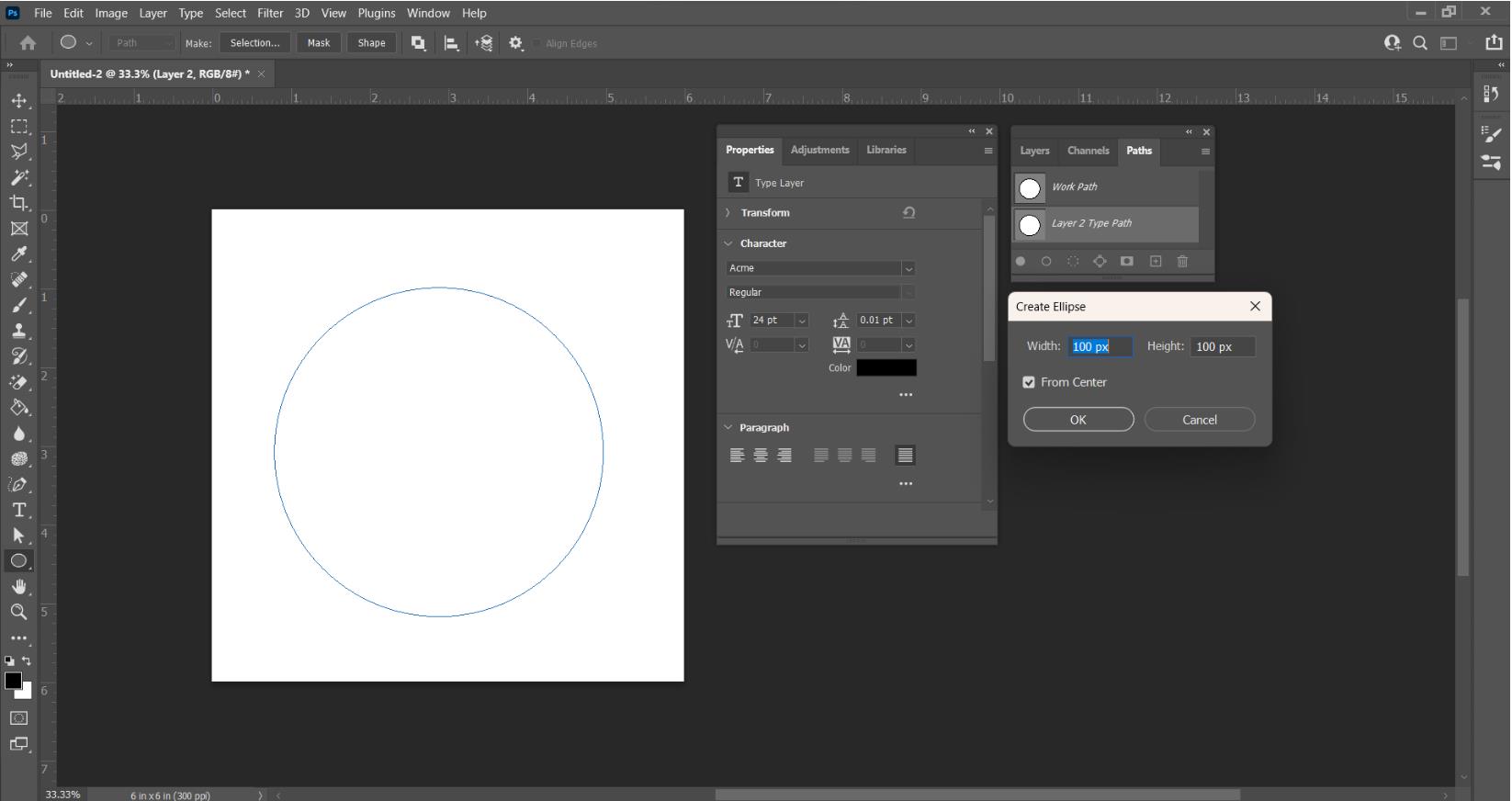1512x801 pixels.
Task: Expand the Transform section
Action: coord(728,213)
